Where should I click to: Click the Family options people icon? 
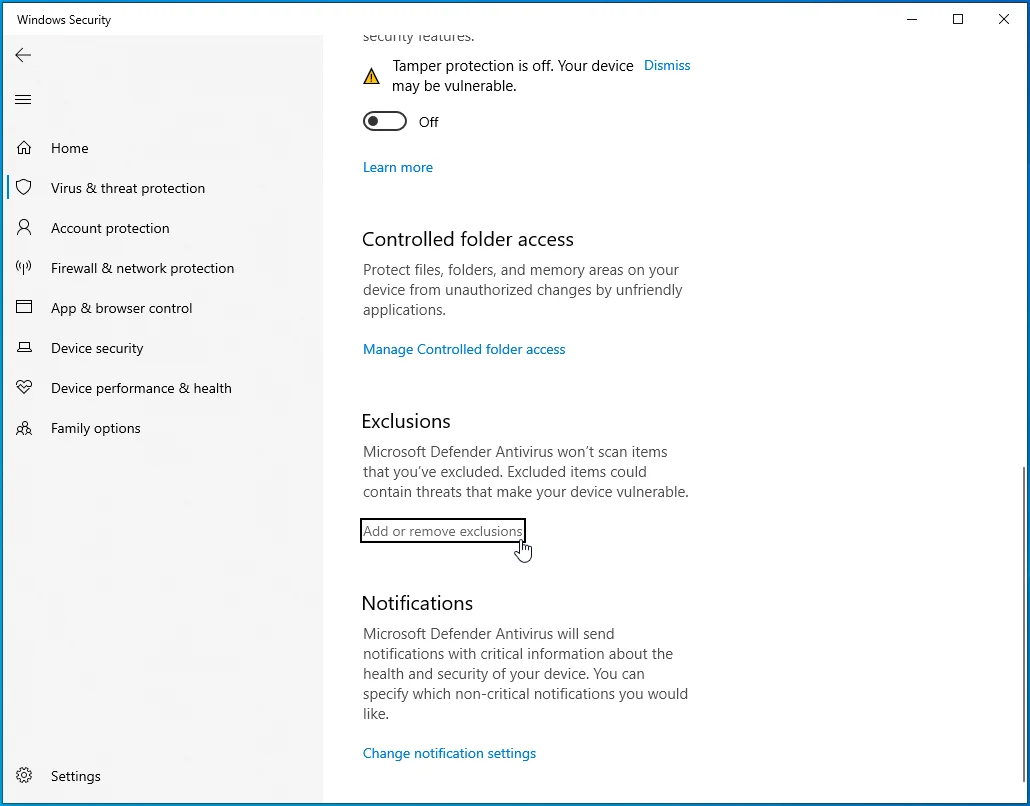point(24,428)
